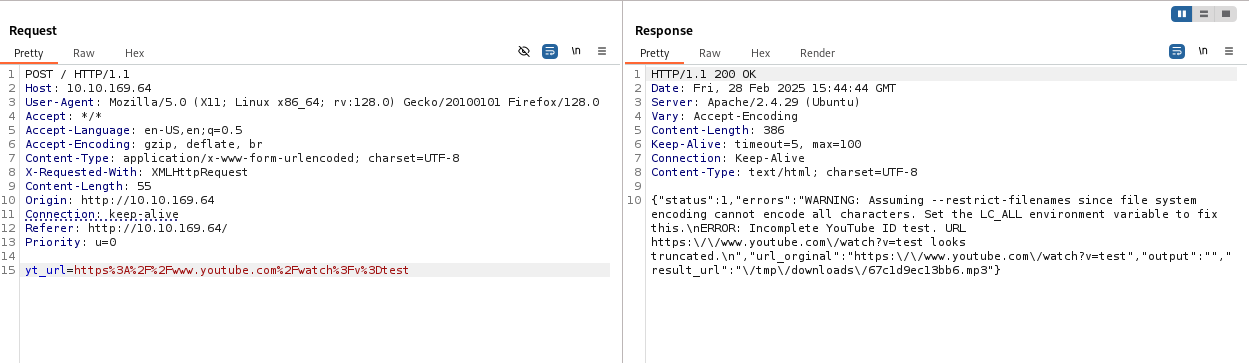This screenshot has width=1249, height=363.
Task: Open the Response panel hamburger menu
Action: tap(1228, 51)
